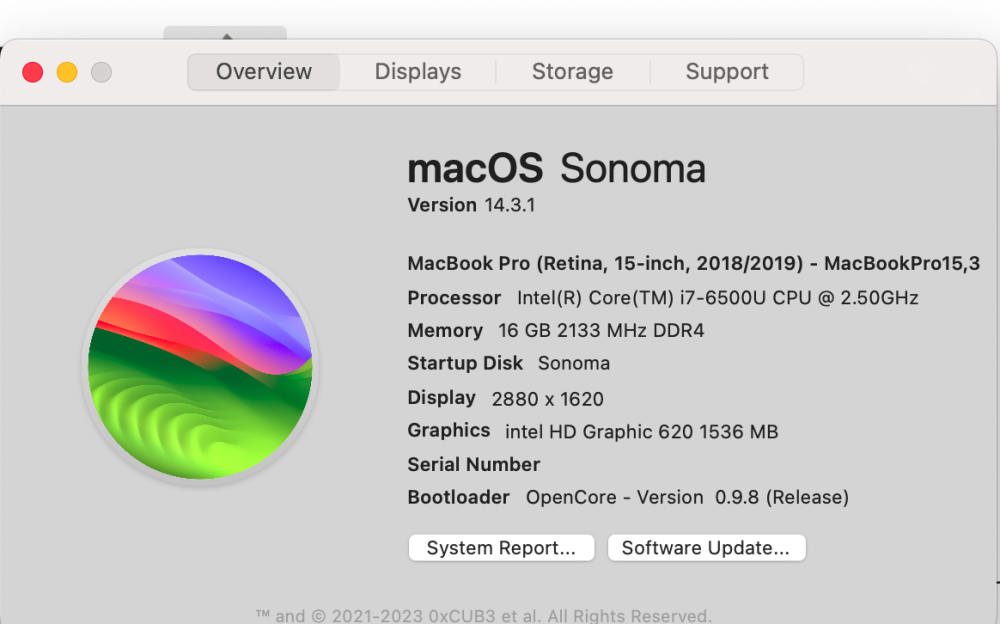Click the greyed-out zoom window button

[101, 72]
